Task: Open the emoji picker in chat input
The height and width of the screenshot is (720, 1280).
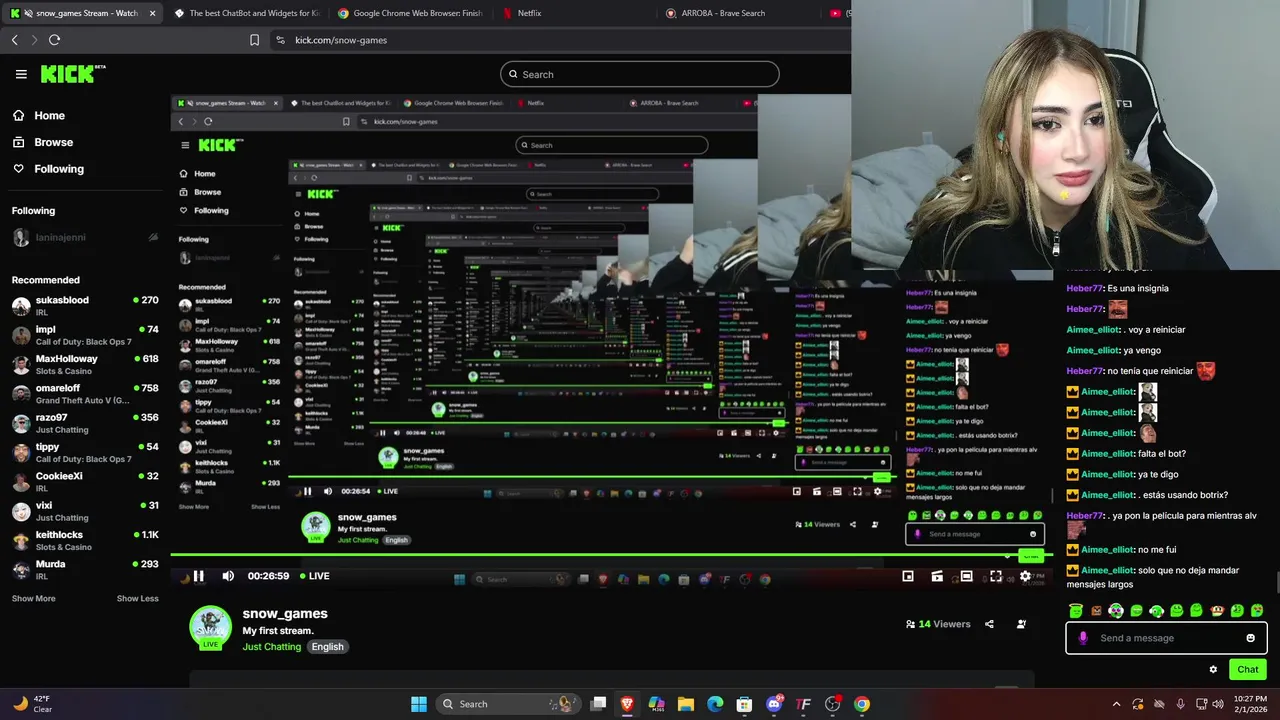Action: point(1250,638)
